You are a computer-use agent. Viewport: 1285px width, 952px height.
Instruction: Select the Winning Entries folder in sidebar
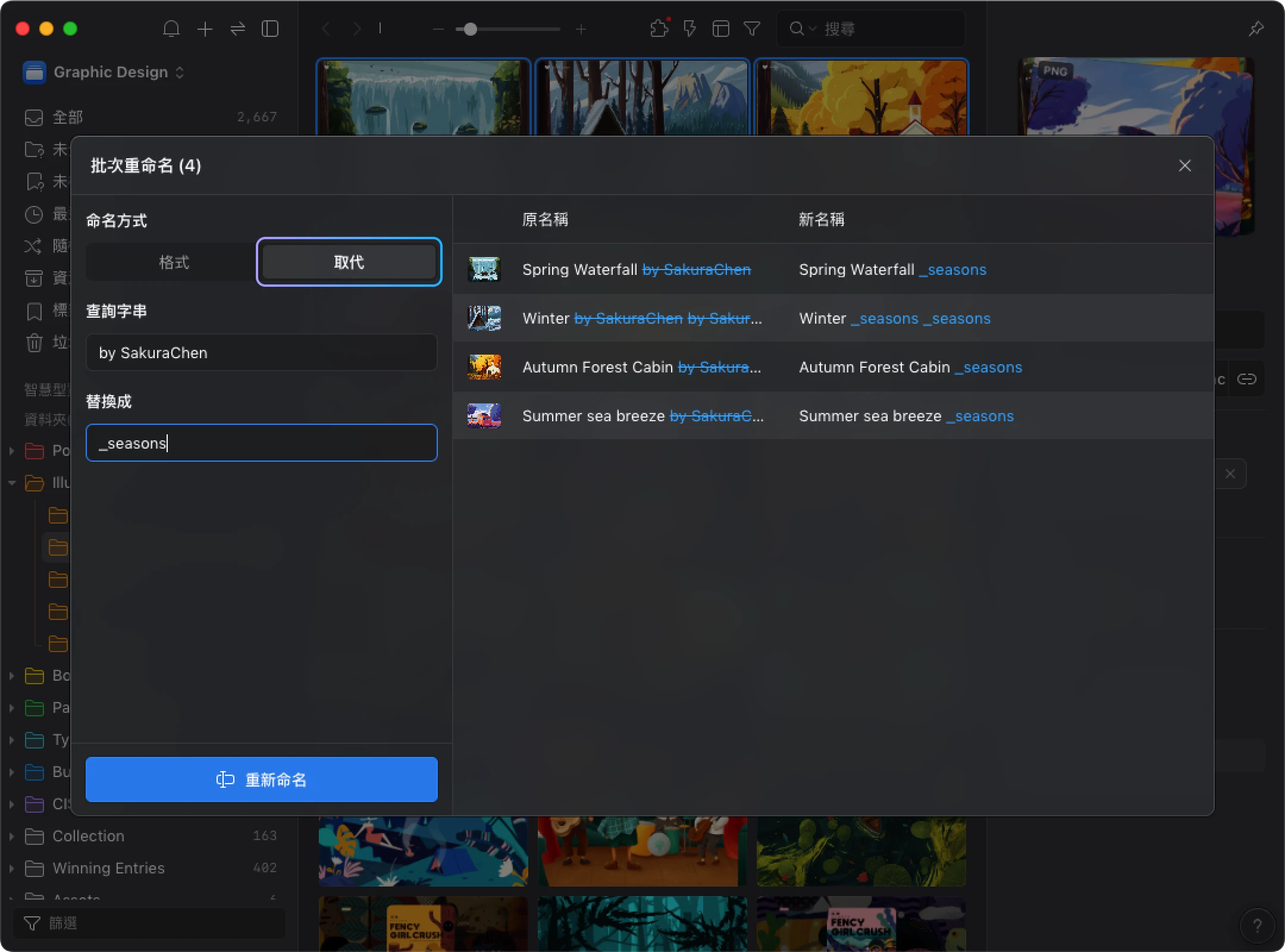click(108, 868)
